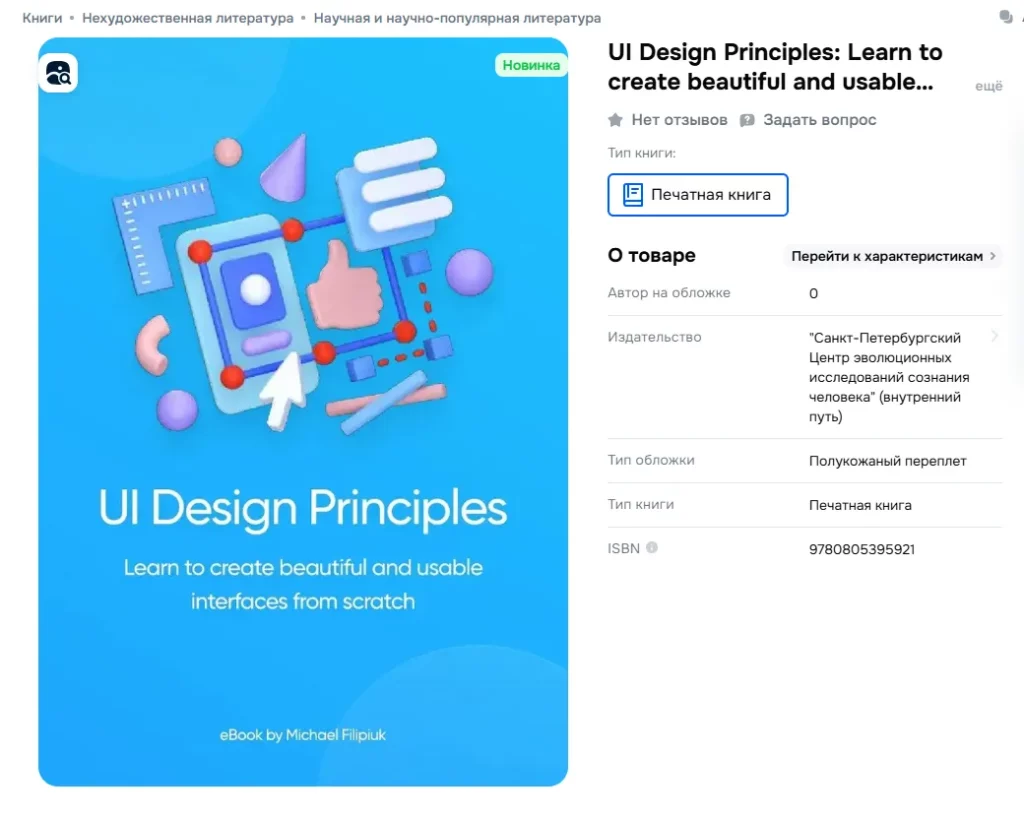Click the publisher name Санкт-Петербургский Центр
The width and height of the screenshot is (1024, 818).
coord(889,377)
